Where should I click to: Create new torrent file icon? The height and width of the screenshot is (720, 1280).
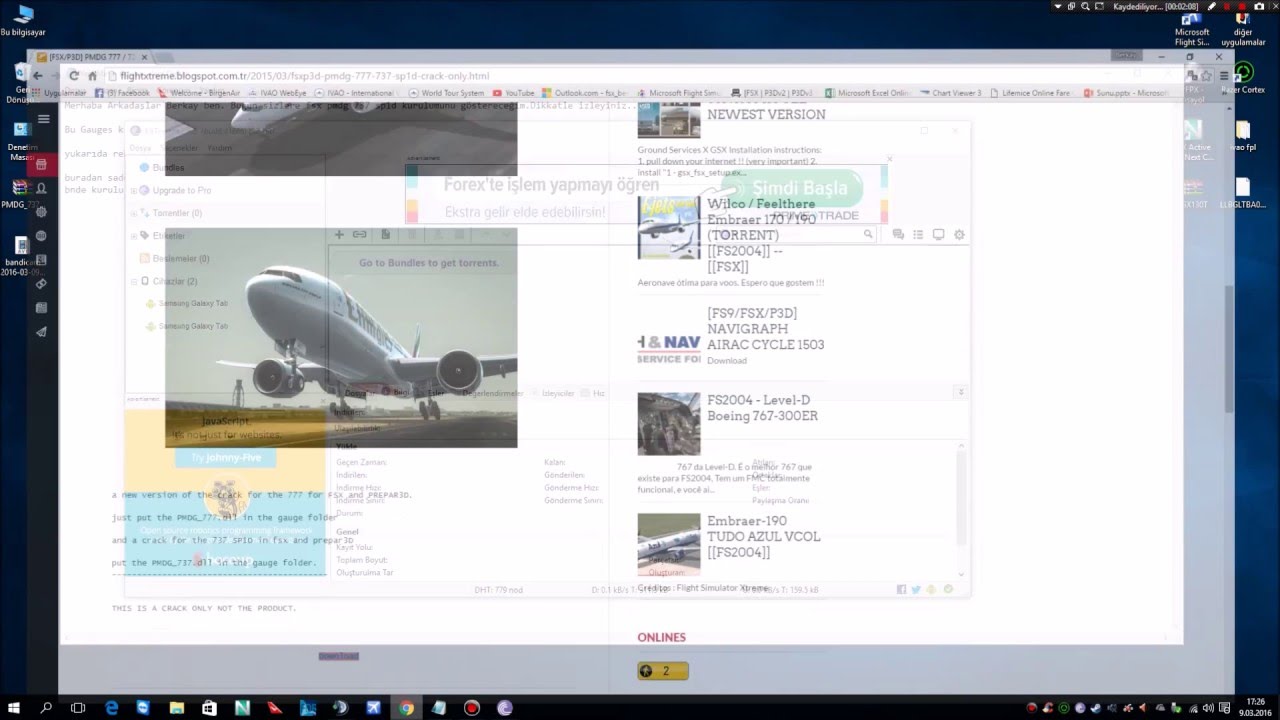(x=385, y=234)
